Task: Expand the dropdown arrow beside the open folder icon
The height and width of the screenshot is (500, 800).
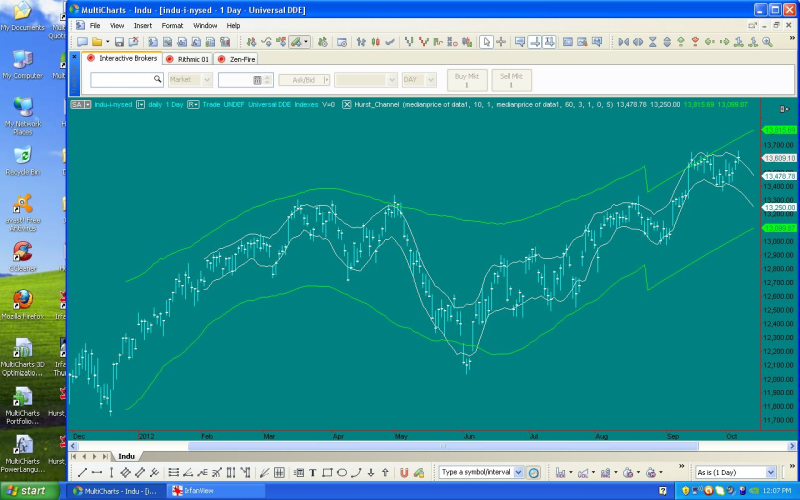Action: pos(108,42)
